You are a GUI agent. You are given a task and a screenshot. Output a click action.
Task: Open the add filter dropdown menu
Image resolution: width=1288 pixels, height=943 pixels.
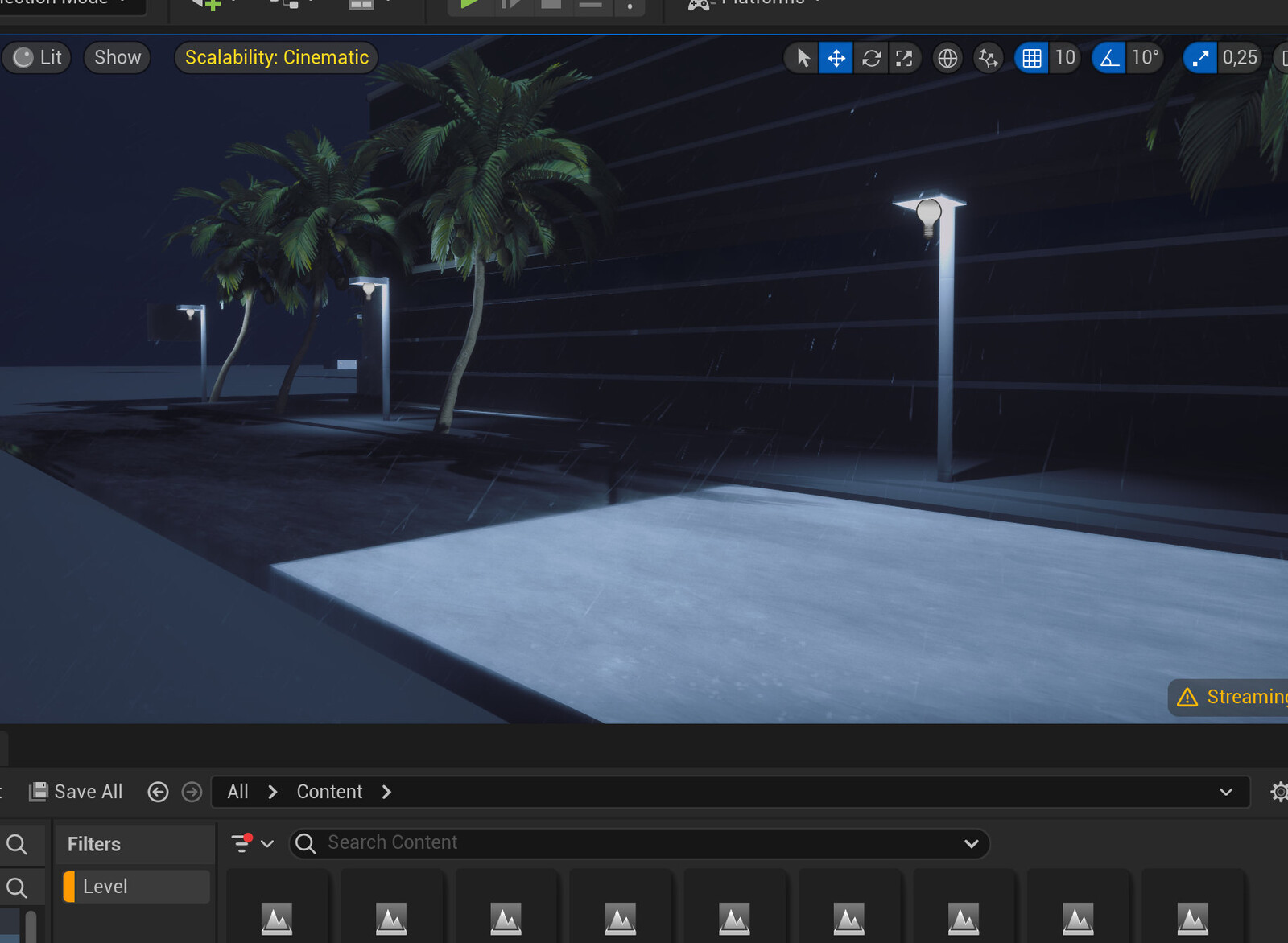coord(252,843)
